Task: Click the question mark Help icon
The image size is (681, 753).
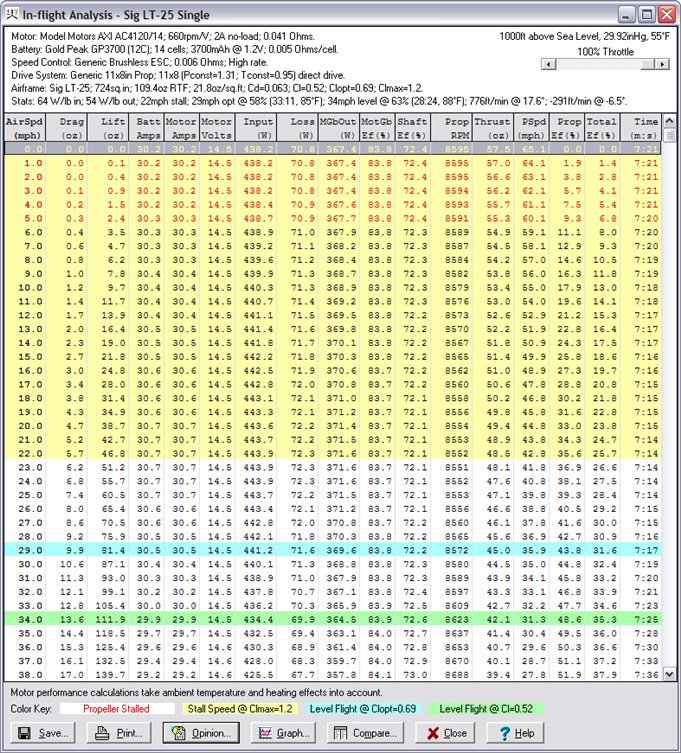Action: click(x=505, y=733)
